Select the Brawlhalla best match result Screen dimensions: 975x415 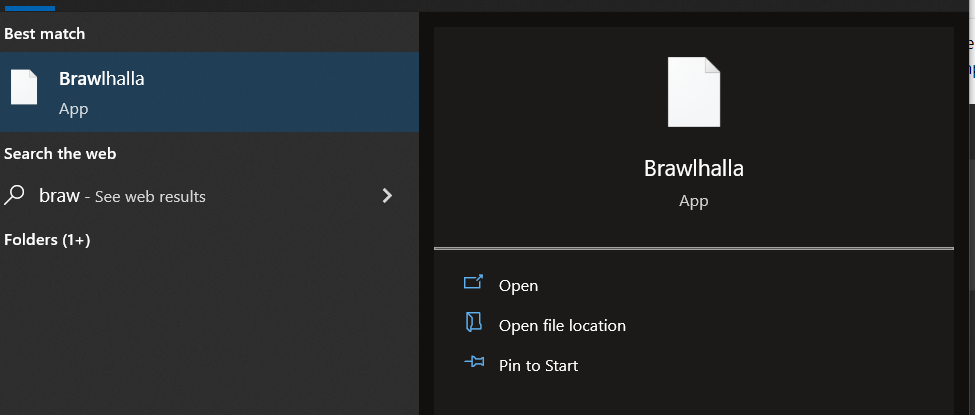(209, 92)
